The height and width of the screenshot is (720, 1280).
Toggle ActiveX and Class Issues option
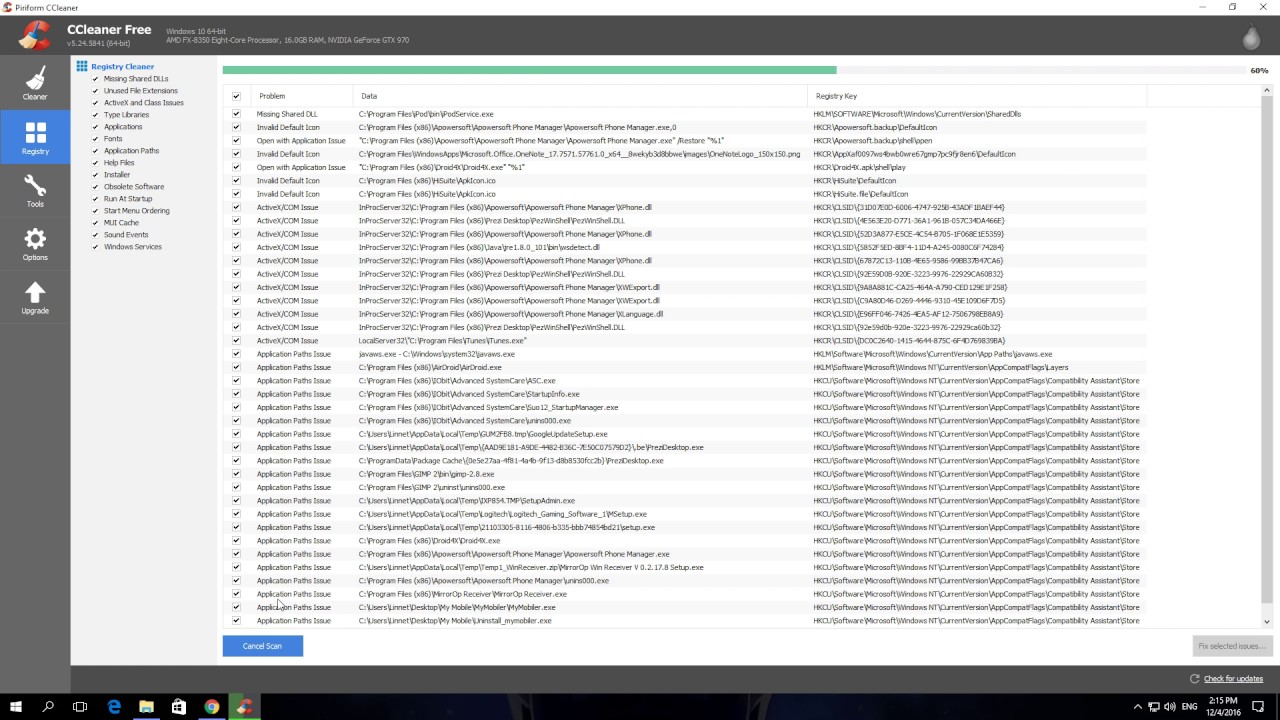[96, 103]
